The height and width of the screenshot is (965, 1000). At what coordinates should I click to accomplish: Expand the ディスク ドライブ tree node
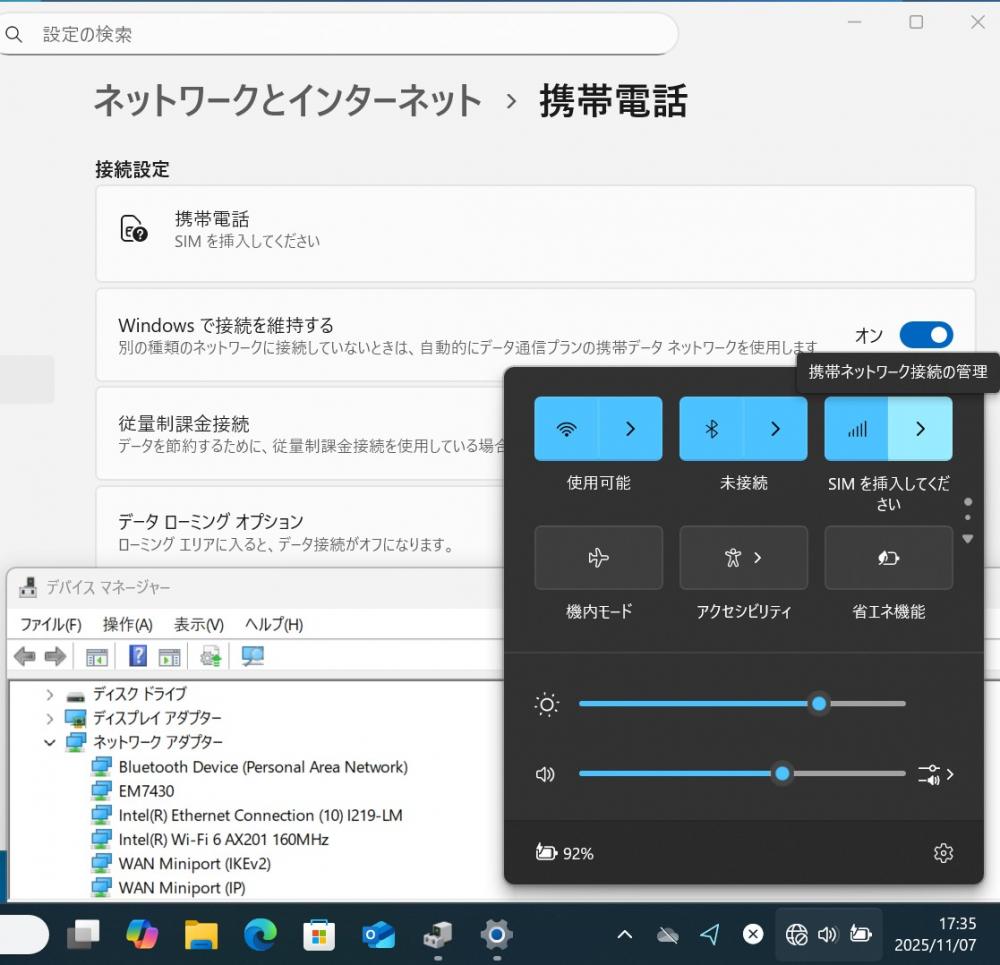coord(49,694)
